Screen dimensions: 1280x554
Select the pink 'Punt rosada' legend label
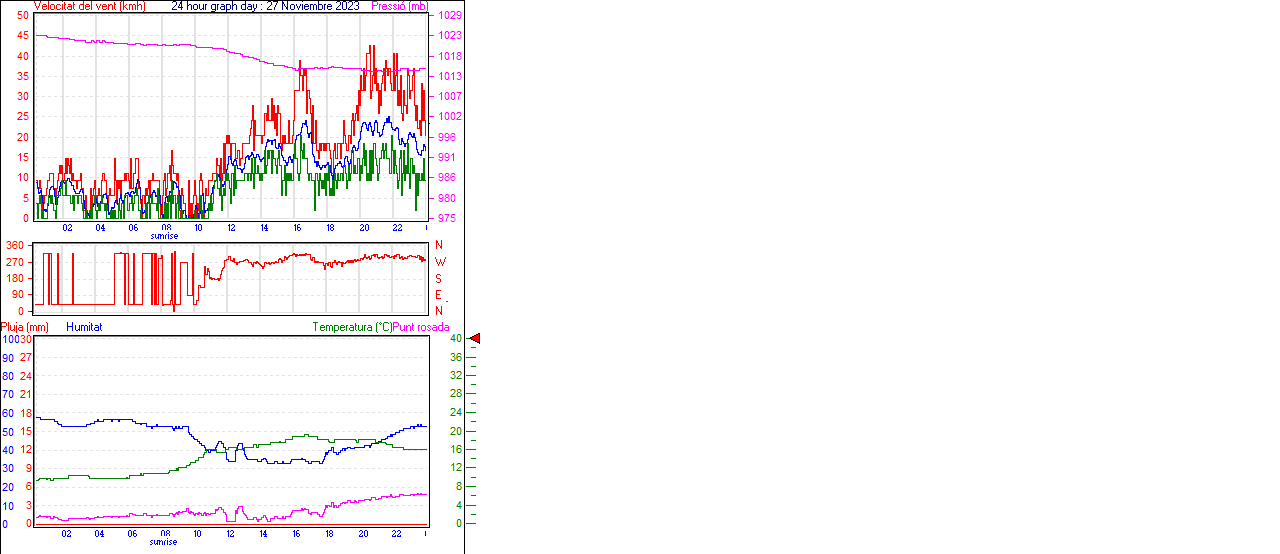pyautogui.click(x=421, y=327)
